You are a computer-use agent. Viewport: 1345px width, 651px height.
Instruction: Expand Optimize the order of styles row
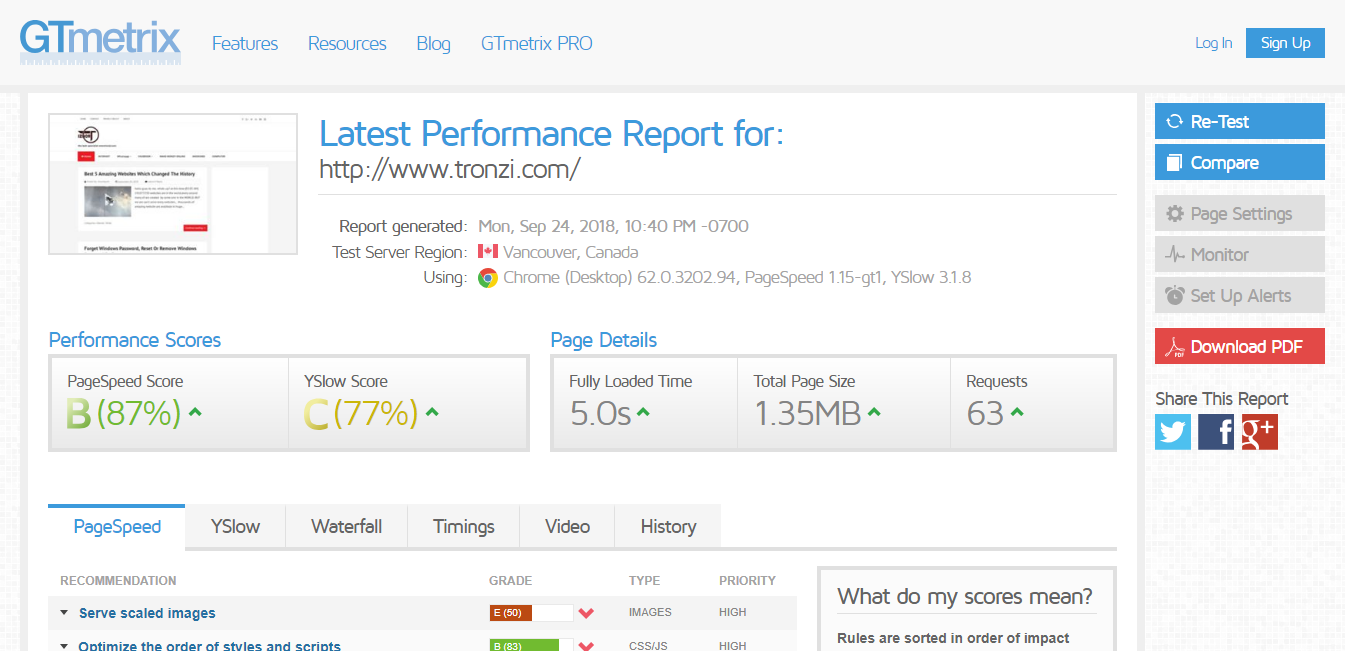coord(209,645)
